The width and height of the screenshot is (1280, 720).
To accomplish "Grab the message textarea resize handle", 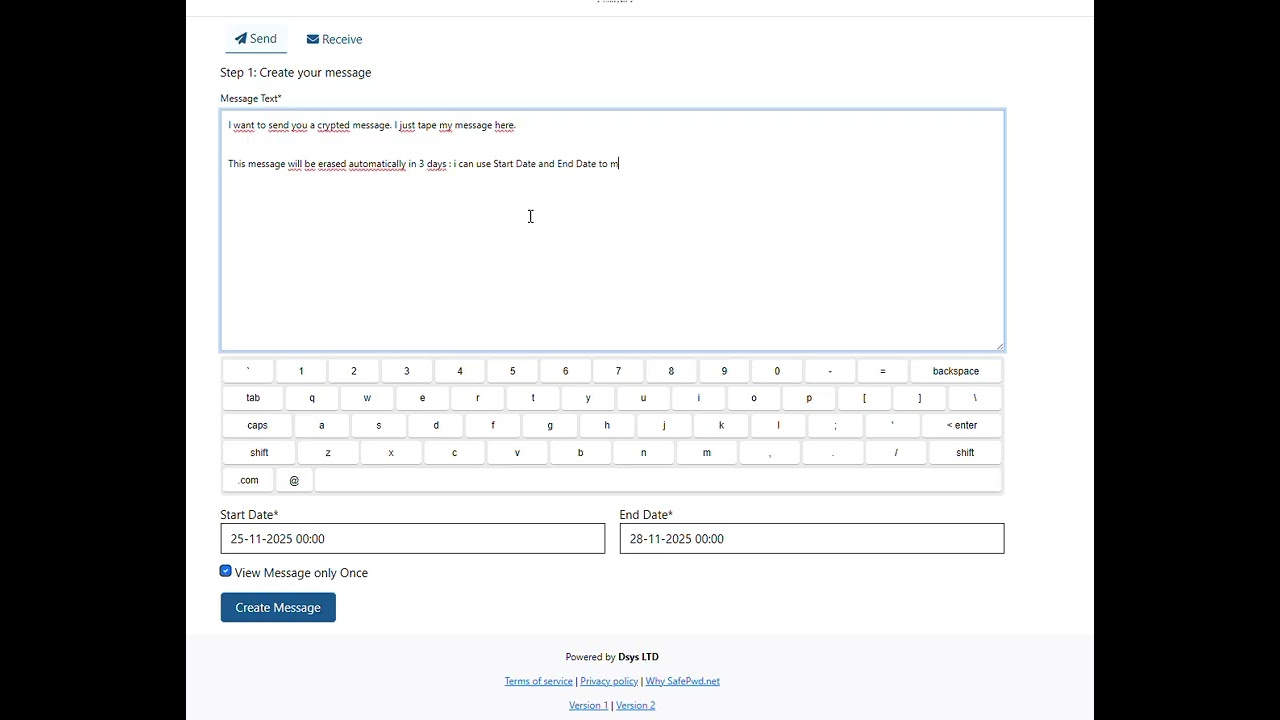I will (x=999, y=346).
